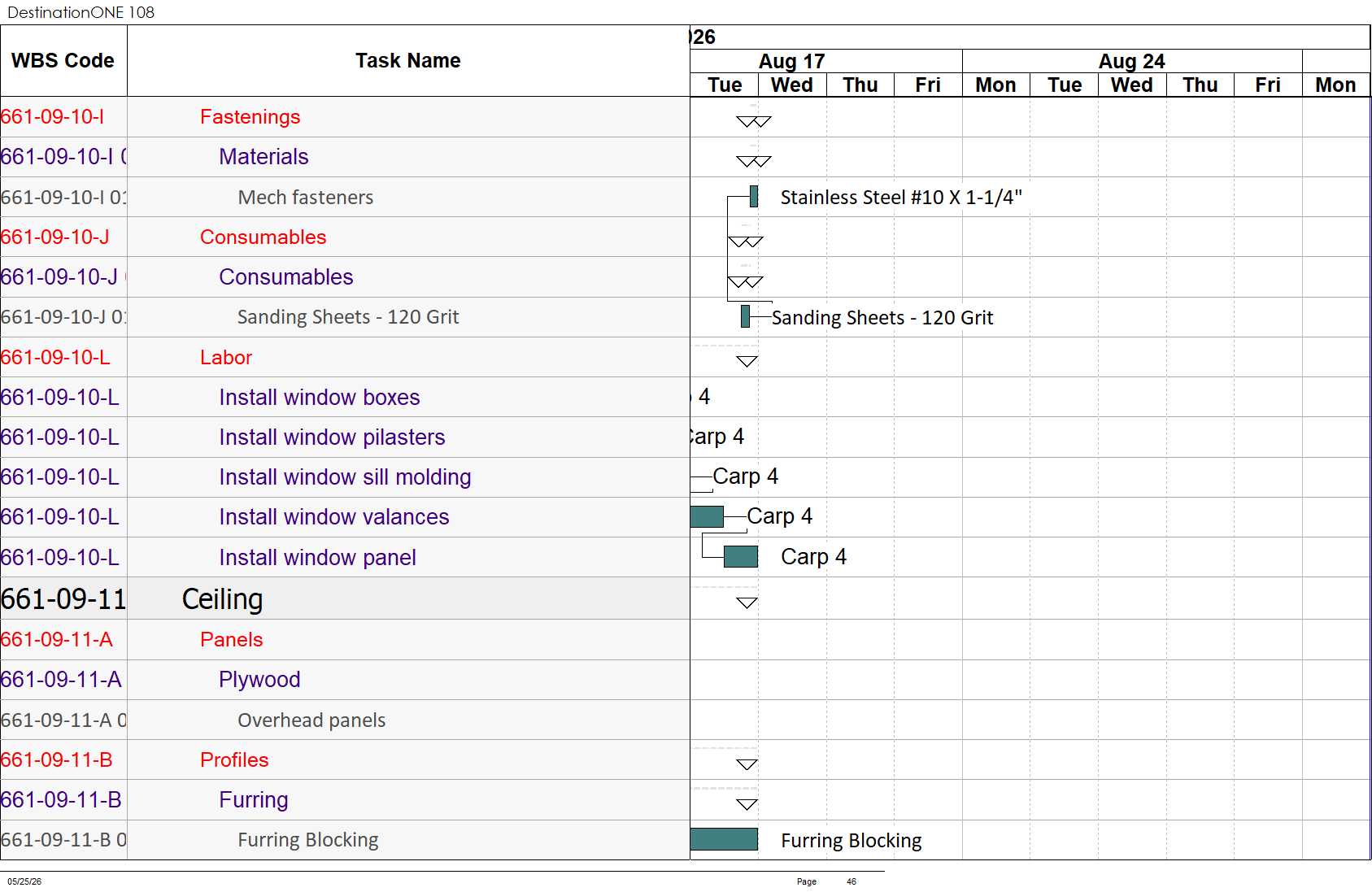The height and width of the screenshot is (892, 1372).
Task: Click the Profiles summary triangle marker
Action: tap(747, 764)
